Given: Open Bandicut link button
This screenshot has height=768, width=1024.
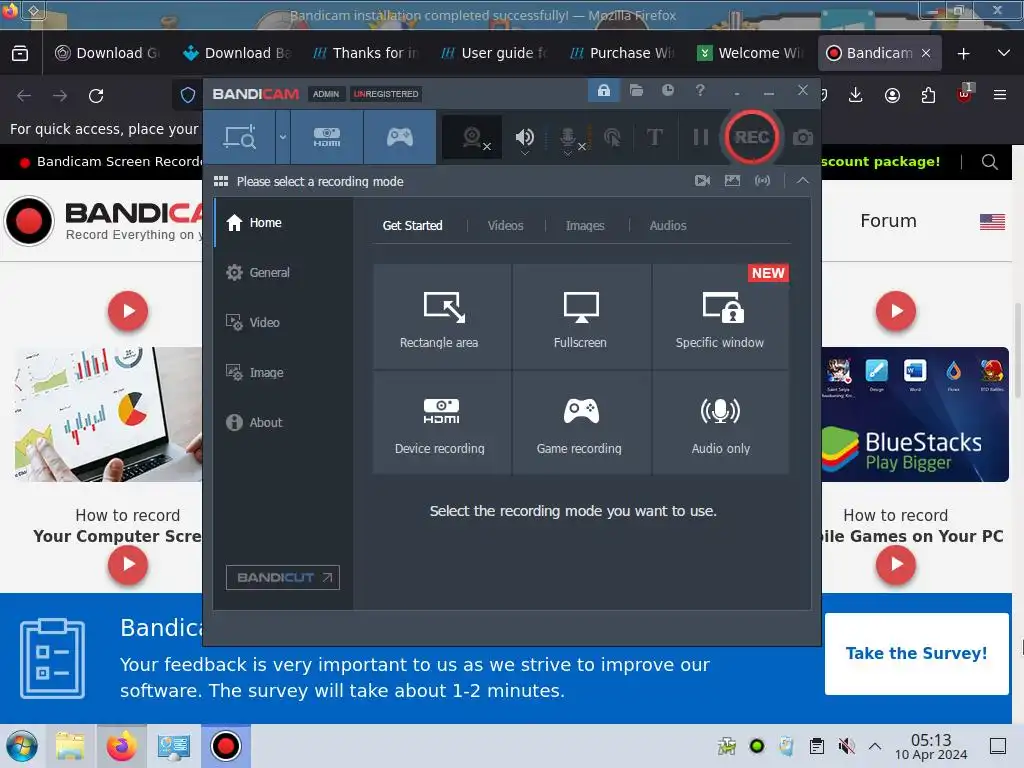Looking at the screenshot, I should 283,577.
